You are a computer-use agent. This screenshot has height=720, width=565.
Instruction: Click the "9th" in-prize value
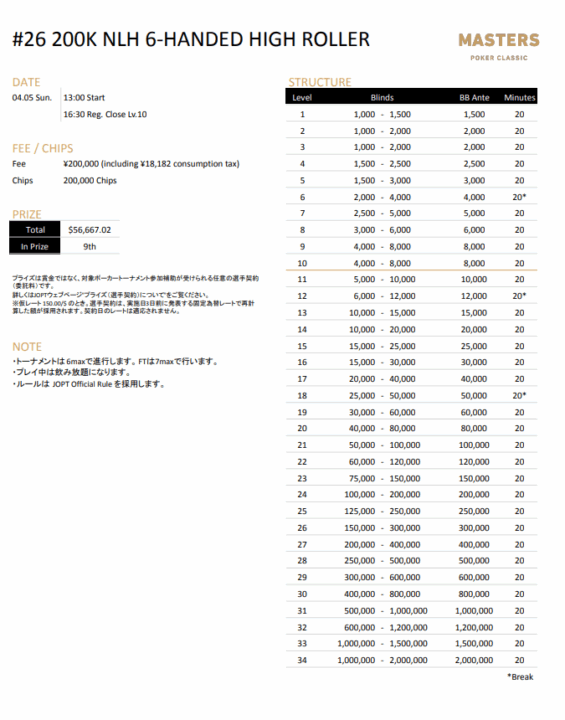90,247
